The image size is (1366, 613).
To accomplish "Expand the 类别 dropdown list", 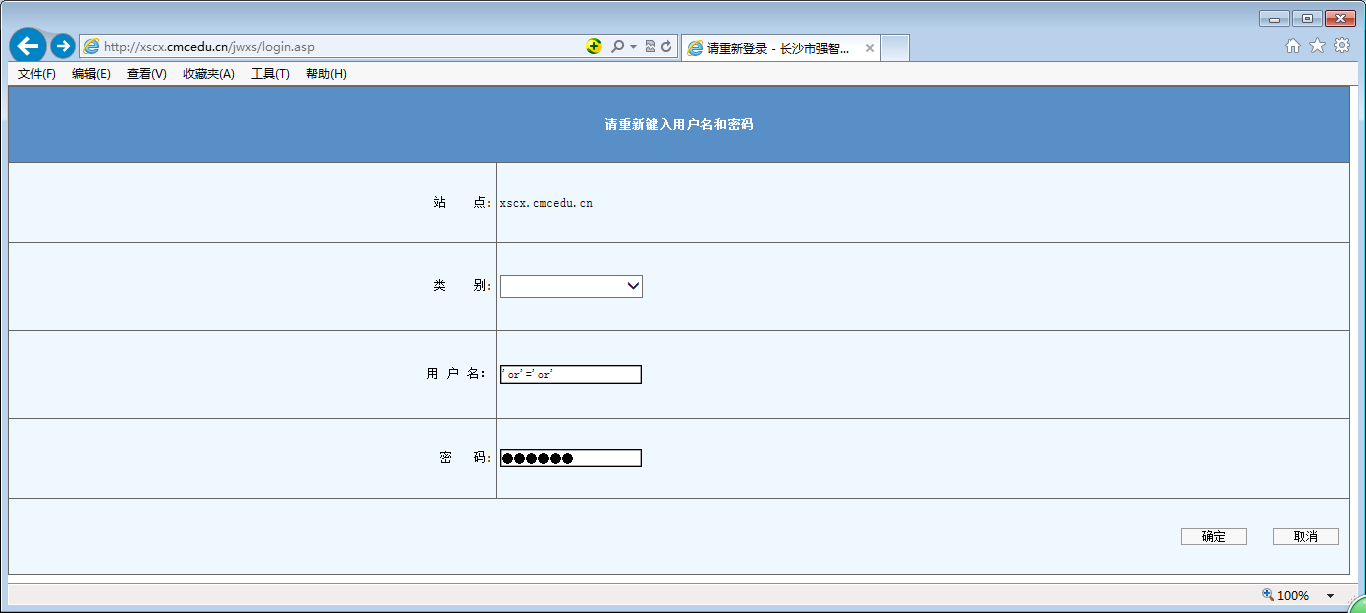I will click(x=571, y=287).
